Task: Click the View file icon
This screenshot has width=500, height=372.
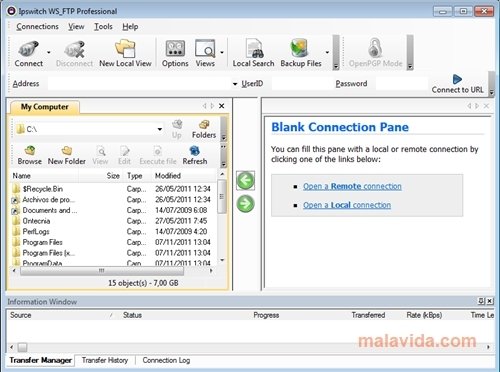Action: 101,151
